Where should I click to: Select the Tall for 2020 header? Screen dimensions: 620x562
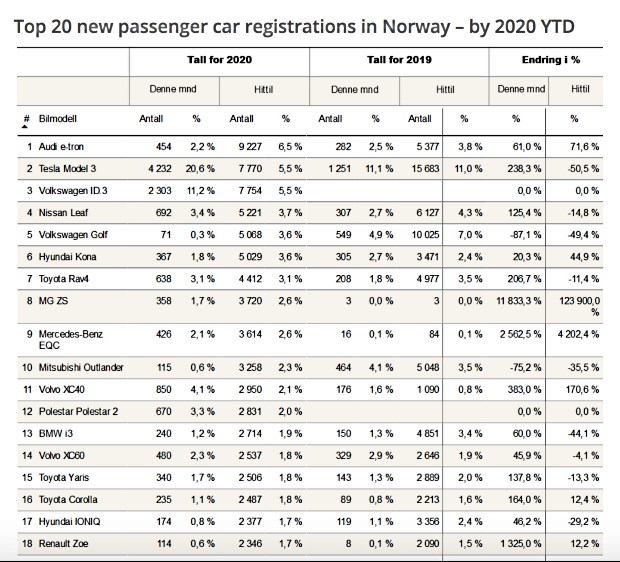click(x=221, y=60)
